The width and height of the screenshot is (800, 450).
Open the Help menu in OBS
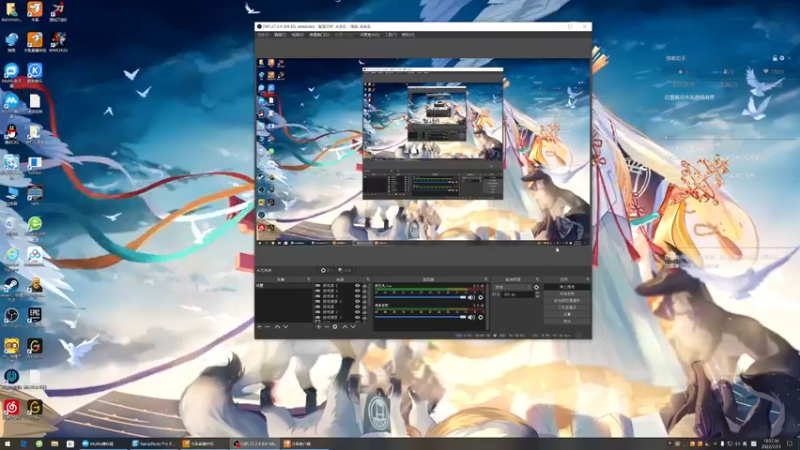click(408, 35)
